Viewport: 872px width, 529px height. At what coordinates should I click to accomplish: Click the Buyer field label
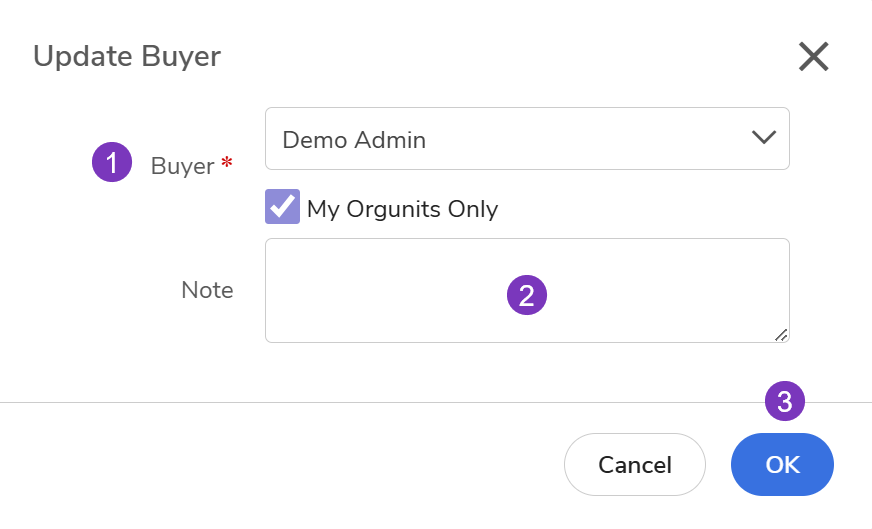182,166
